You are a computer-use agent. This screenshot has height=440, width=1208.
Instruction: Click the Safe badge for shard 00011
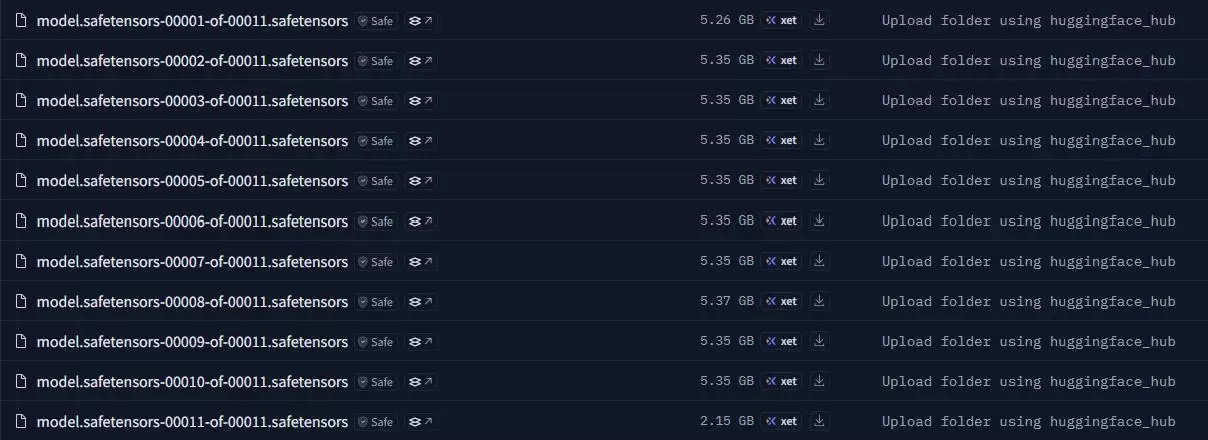[376, 422]
